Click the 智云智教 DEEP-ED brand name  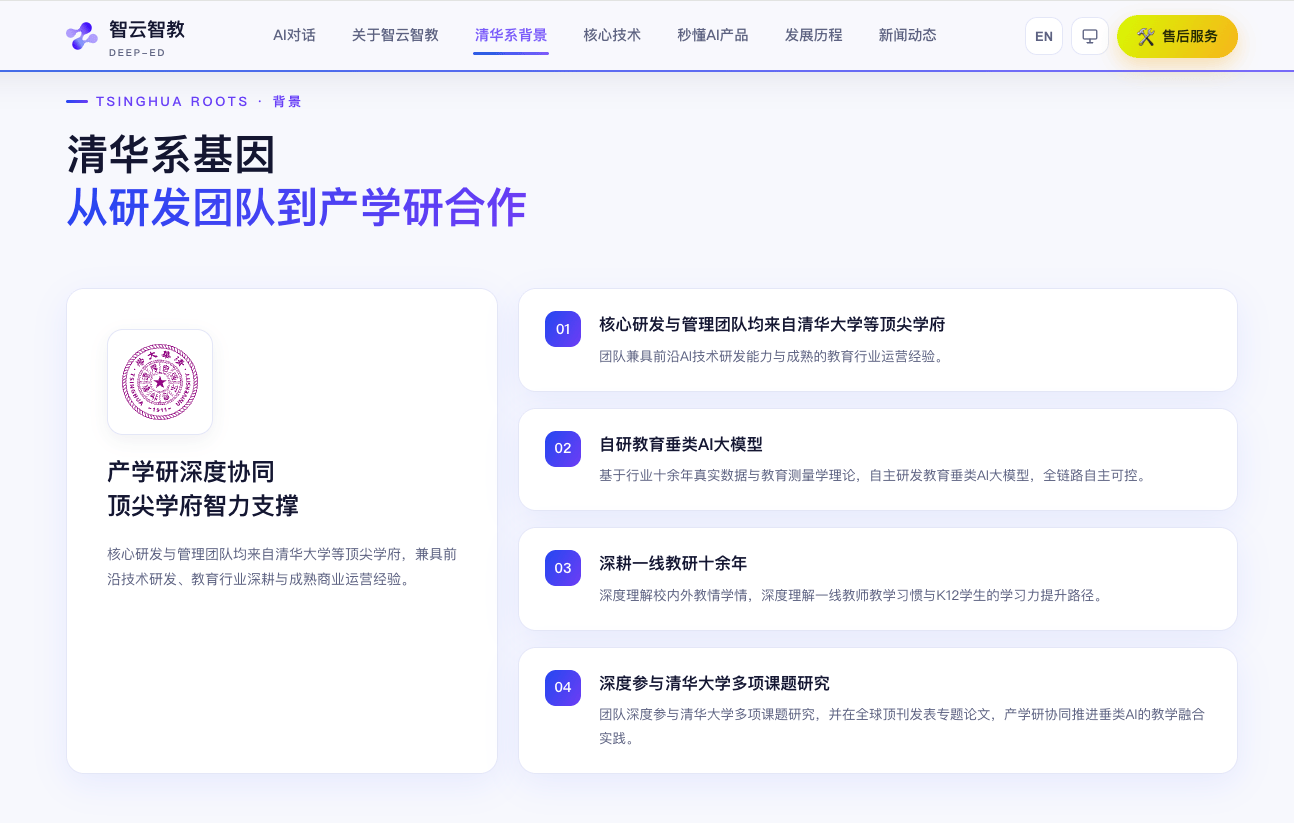click(x=147, y=36)
